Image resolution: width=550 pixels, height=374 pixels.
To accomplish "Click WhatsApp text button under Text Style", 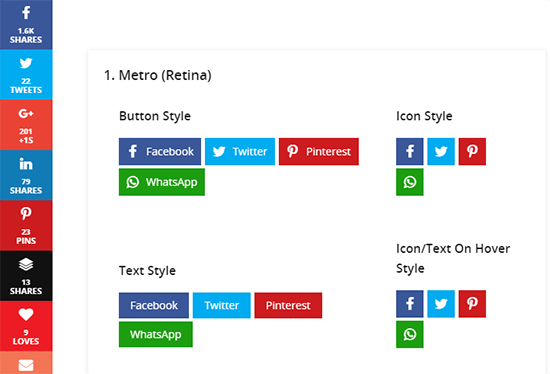I will (156, 334).
